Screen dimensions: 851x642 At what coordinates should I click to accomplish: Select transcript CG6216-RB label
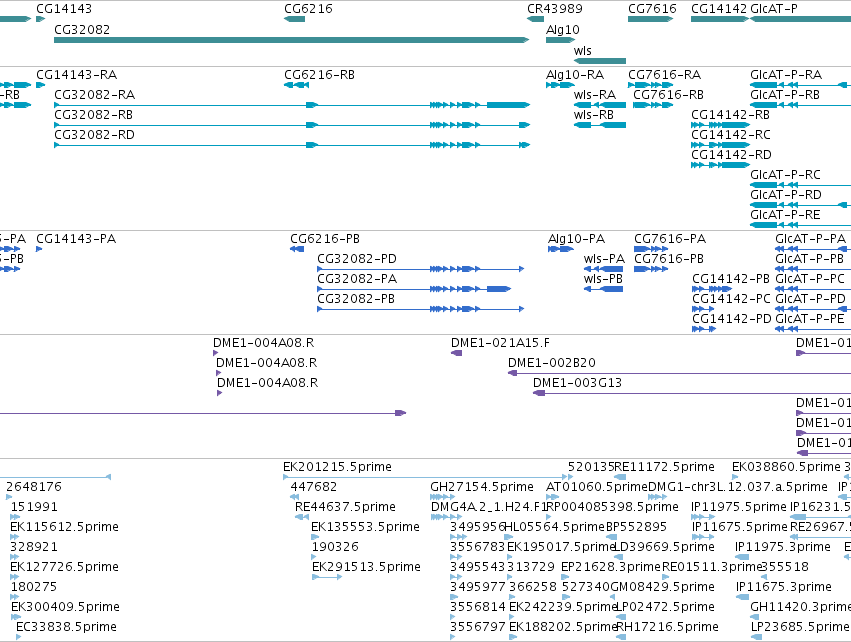coord(320,75)
